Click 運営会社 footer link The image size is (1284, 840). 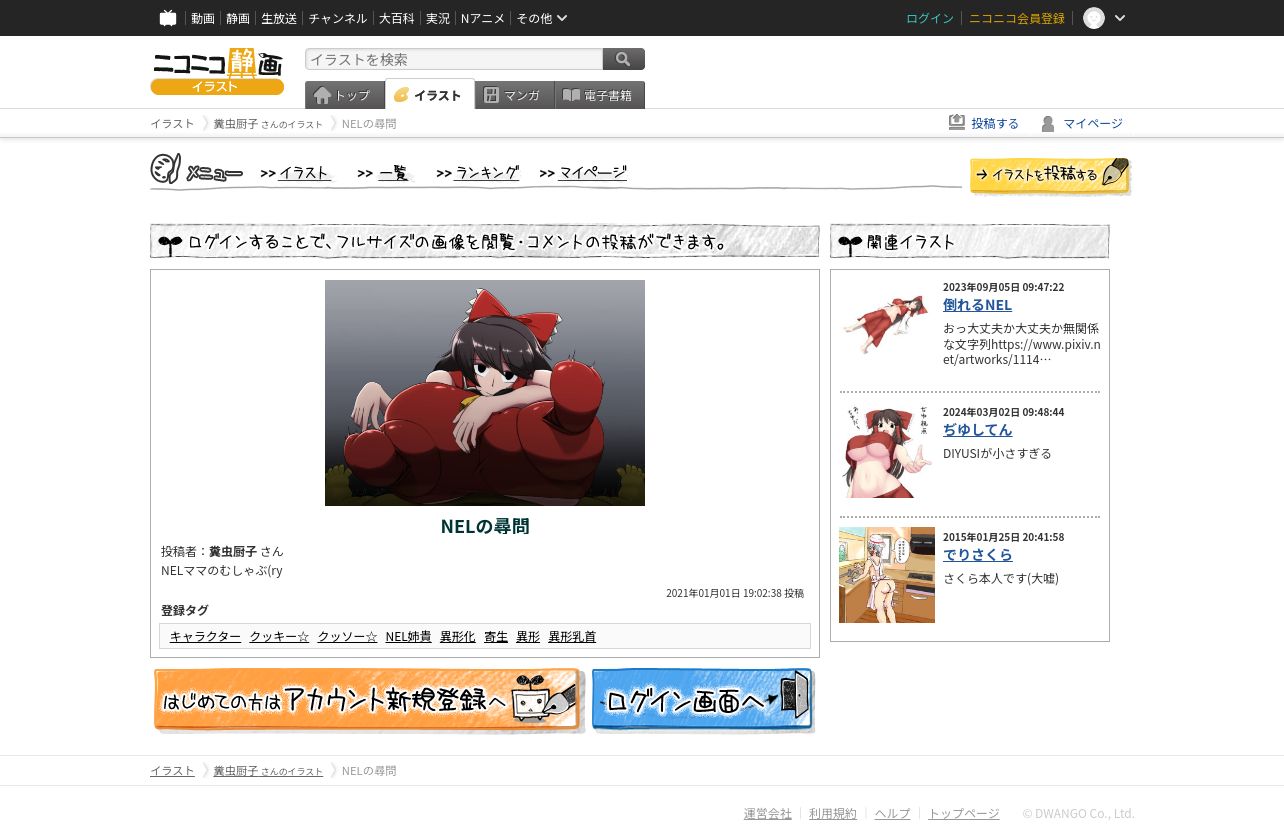click(x=768, y=814)
